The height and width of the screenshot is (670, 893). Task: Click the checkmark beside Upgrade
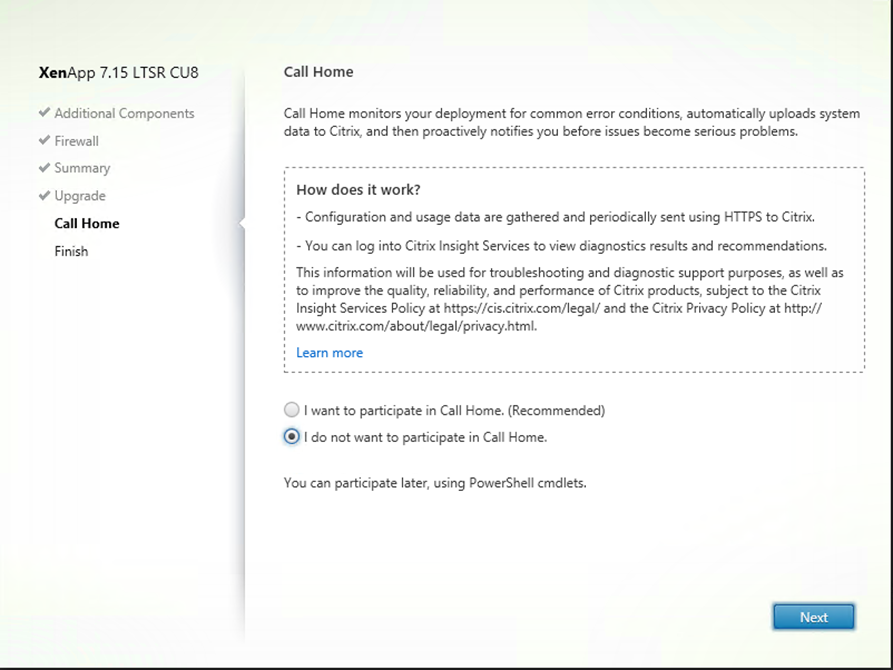pos(44,195)
